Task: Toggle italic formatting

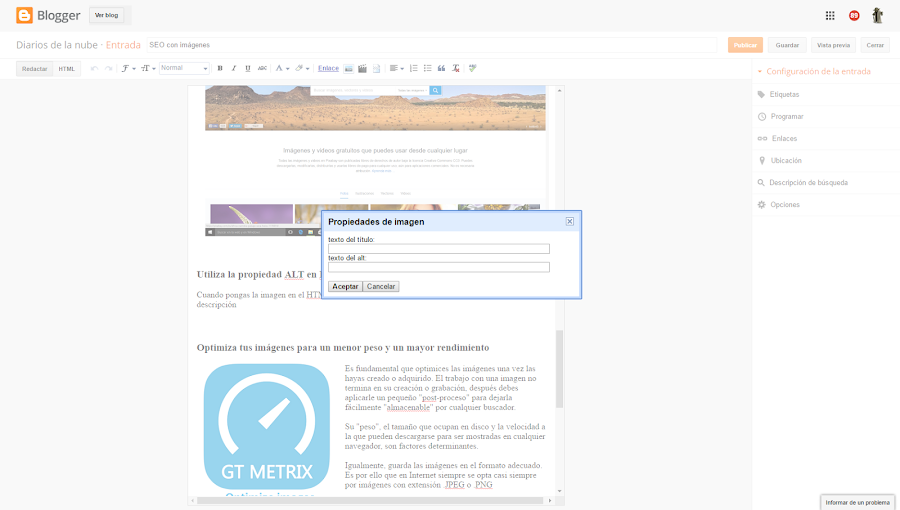Action: tap(234, 68)
